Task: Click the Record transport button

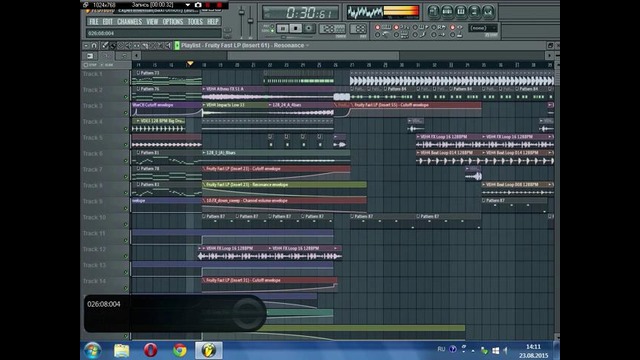Action: click(309, 28)
